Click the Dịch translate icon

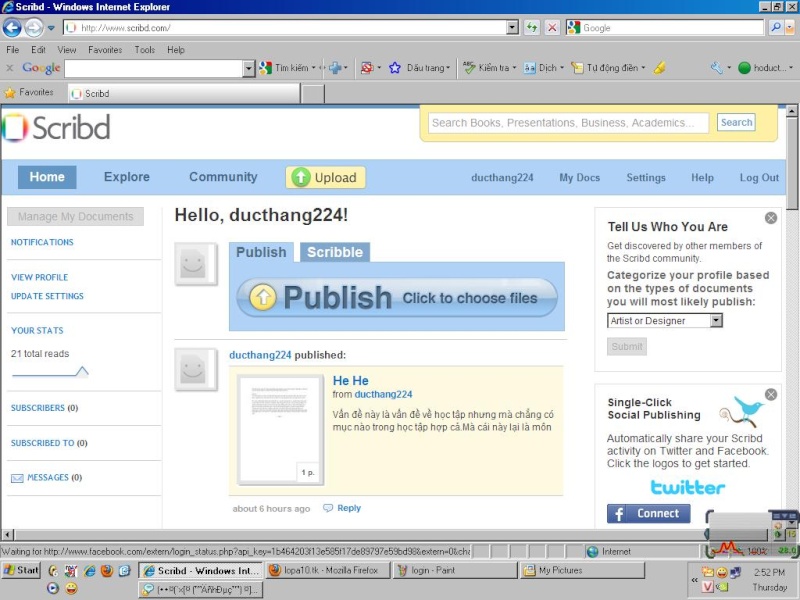pos(530,68)
